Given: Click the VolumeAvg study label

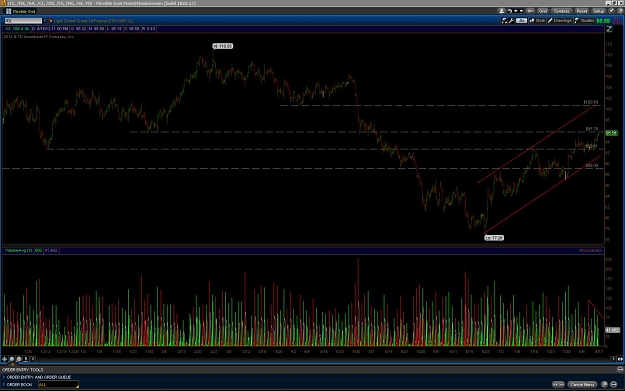Looking at the screenshot, I should coord(18,251).
